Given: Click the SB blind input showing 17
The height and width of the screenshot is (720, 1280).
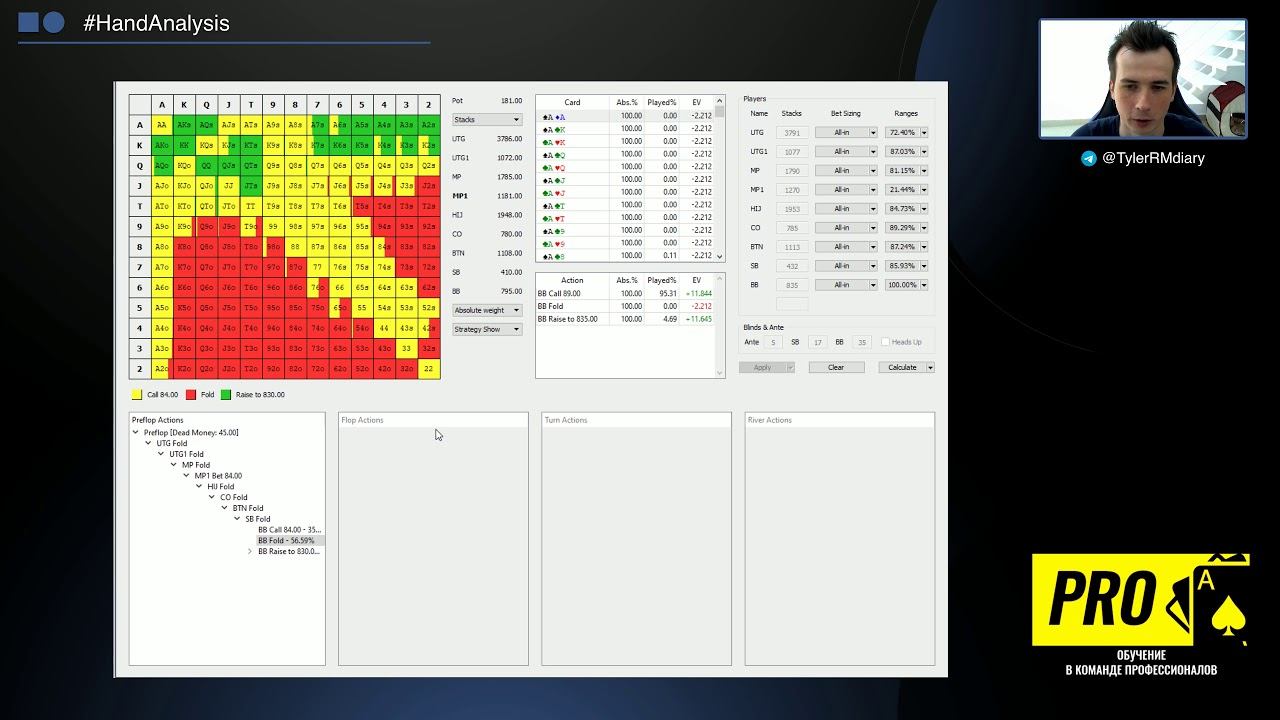Looking at the screenshot, I should [818, 342].
